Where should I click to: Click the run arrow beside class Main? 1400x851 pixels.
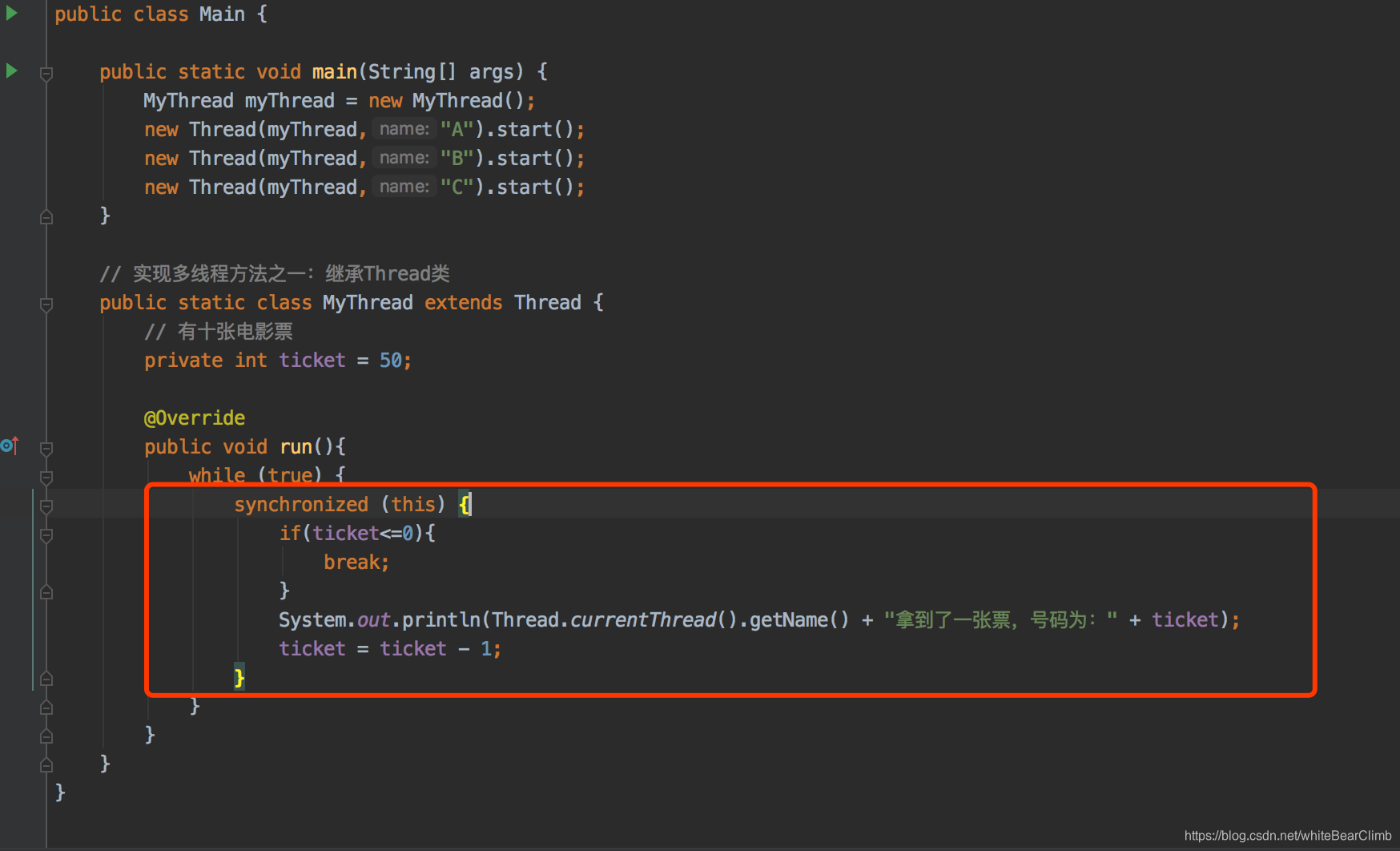[x=11, y=13]
